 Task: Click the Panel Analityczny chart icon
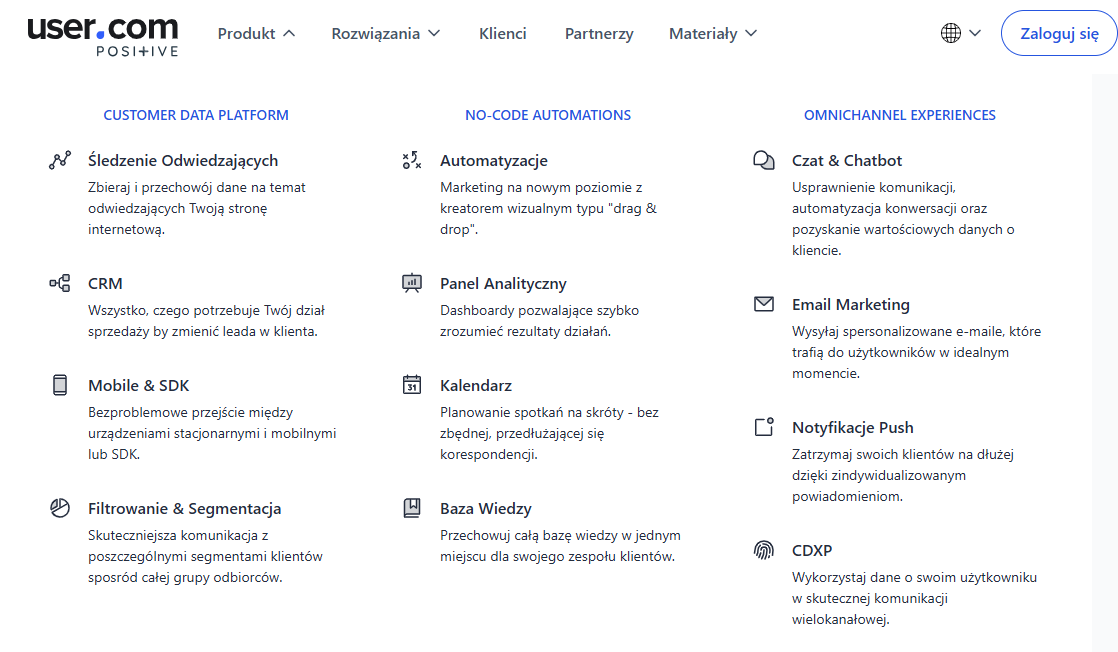[411, 283]
